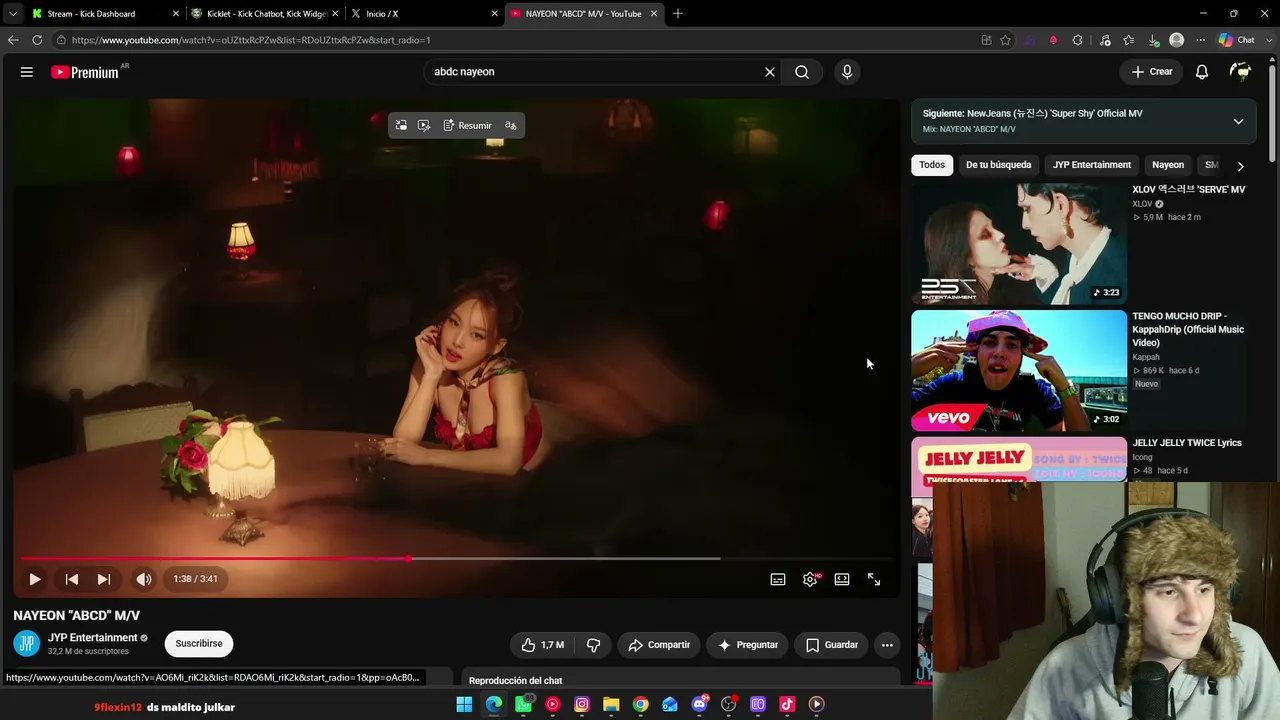This screenshot has width=1280, height=720.
Task: Open the JYP Entertainment channel avatar
Action: click(27, 644)
